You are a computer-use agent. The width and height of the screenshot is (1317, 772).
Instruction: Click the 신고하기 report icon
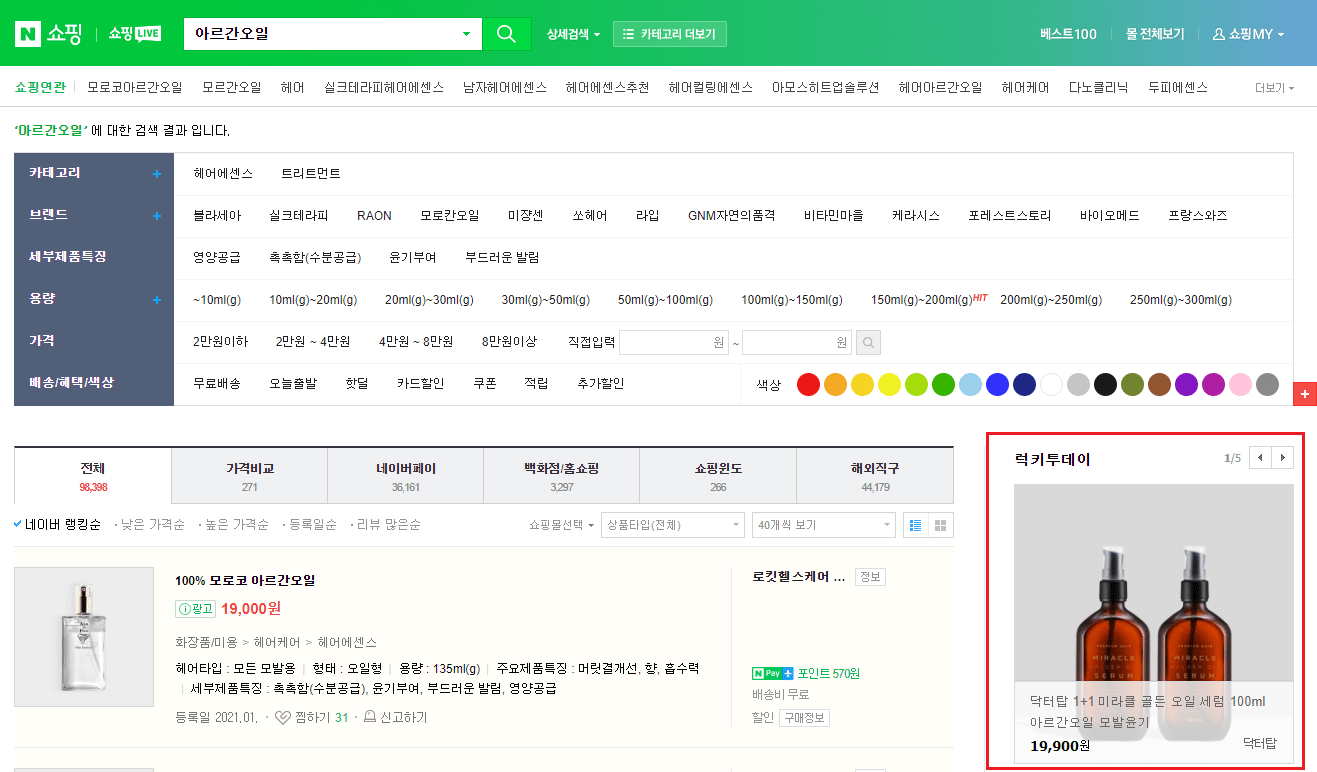pyautogui.click(x=369, y=717)
